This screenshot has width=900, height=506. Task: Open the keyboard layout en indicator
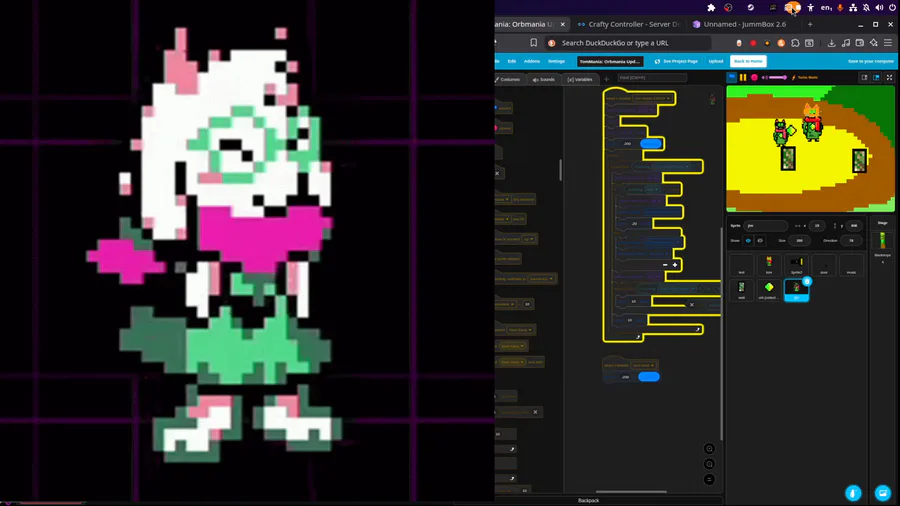pos(826,7)
